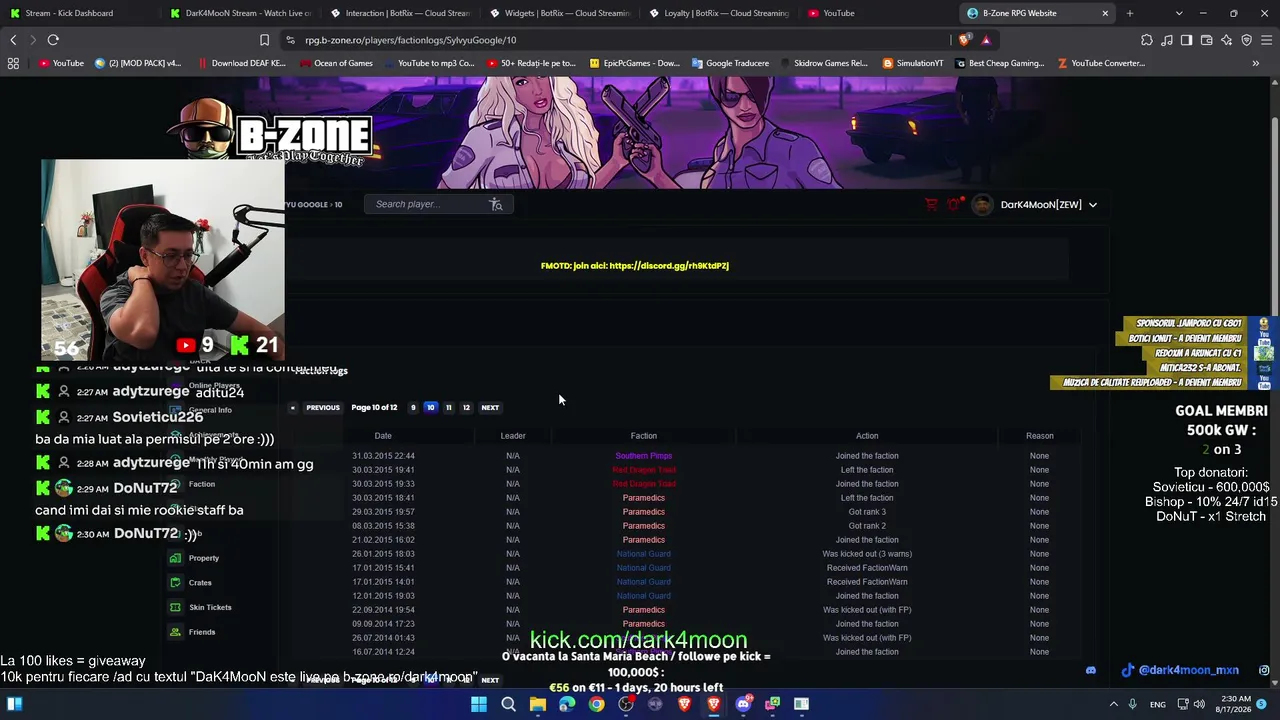
Task: Open the Leo AI sparkle icon
Action: point(1227,40)
